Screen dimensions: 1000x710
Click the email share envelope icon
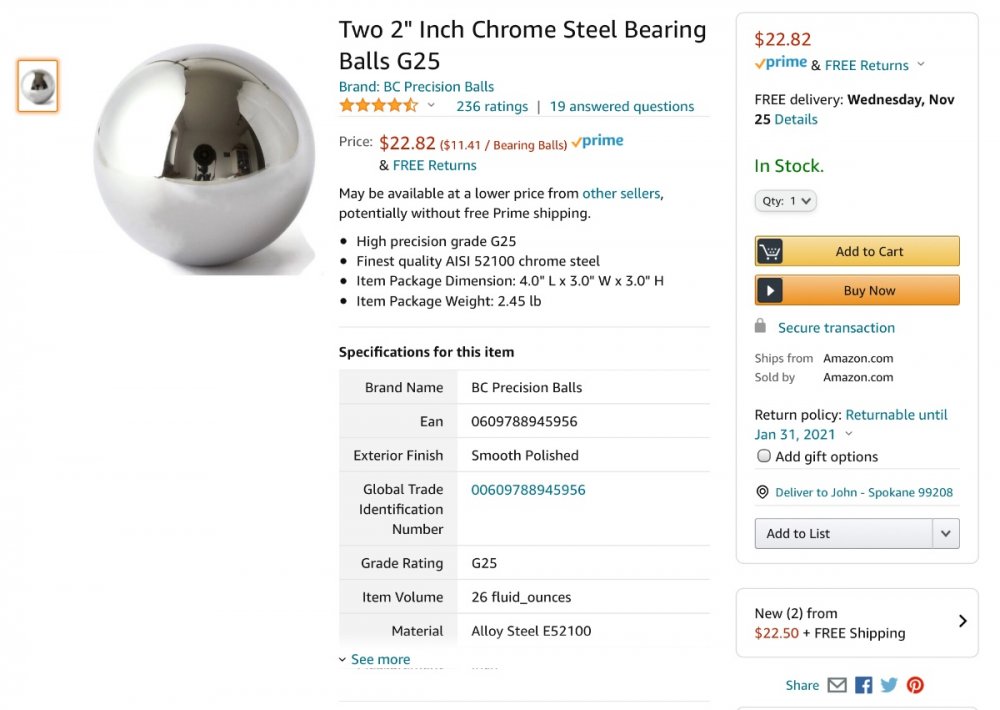pos(837,685)
